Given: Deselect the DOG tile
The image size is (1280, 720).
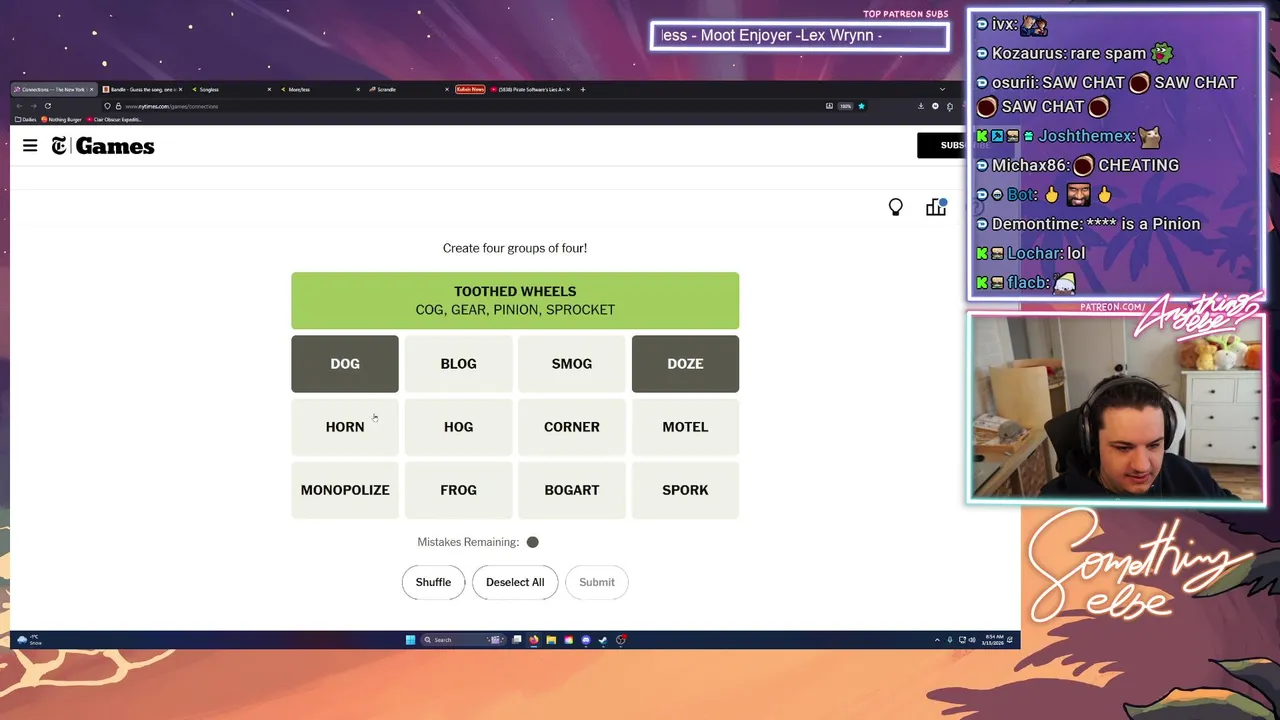Looking at the screenshot, I should click(345, 364).
